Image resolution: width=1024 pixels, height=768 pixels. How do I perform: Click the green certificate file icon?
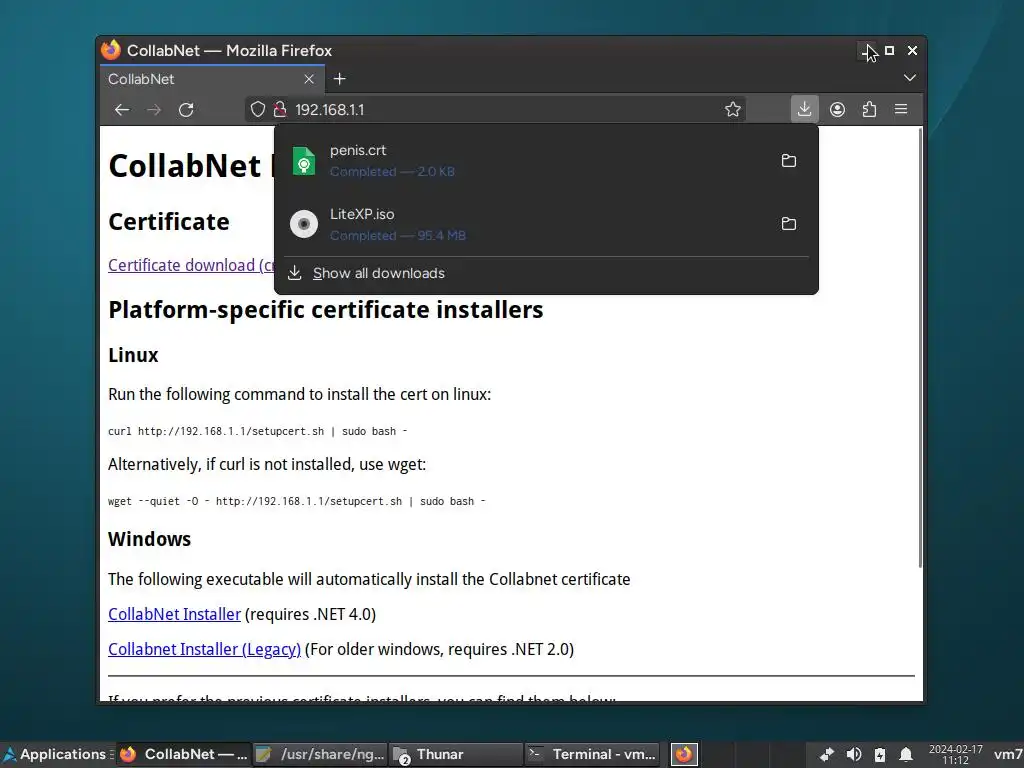(x=304, y=161)
